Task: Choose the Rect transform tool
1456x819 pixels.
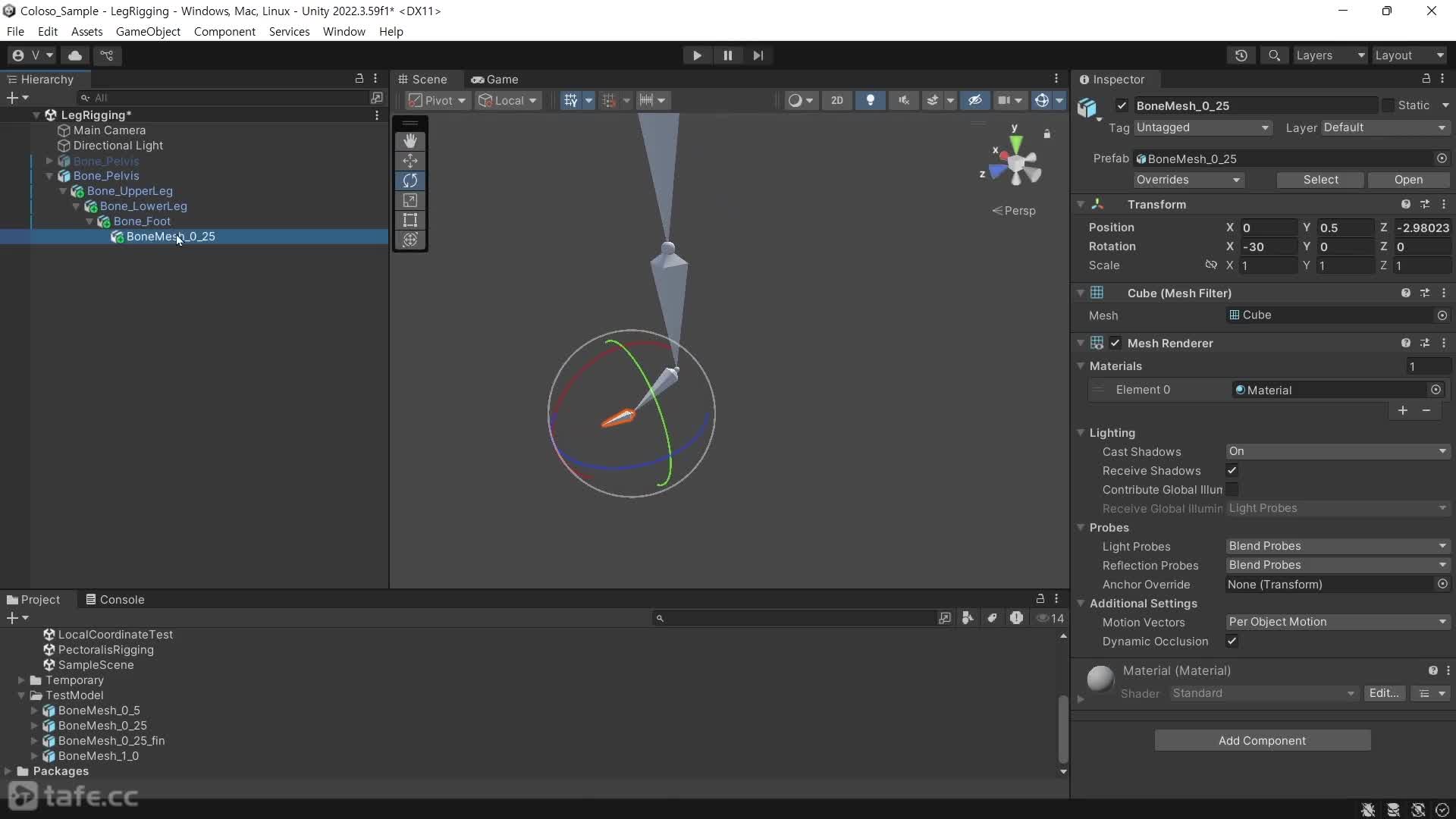Action: [x=410, y=220]
